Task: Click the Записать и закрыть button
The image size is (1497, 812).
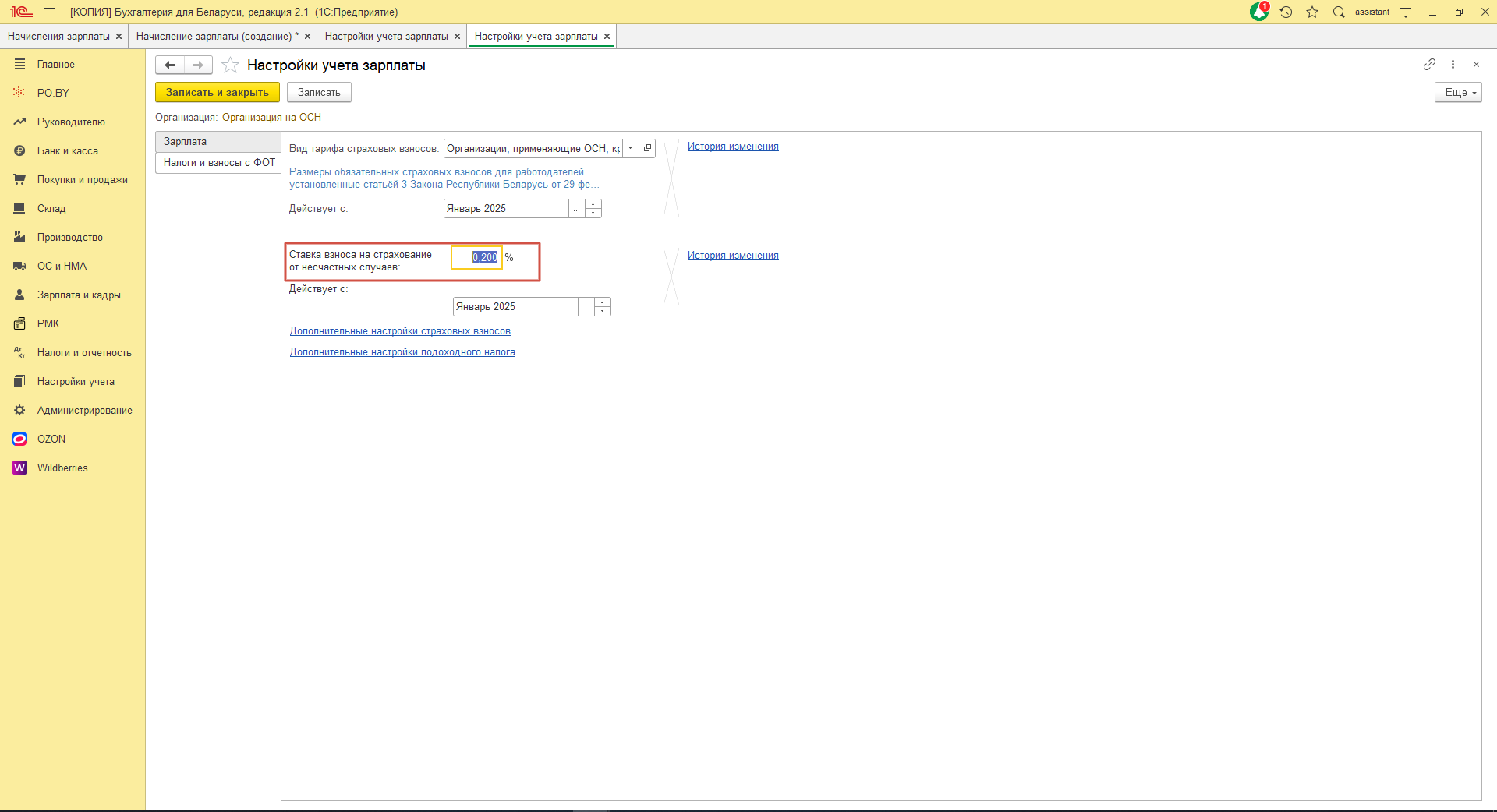Action: 217,92
